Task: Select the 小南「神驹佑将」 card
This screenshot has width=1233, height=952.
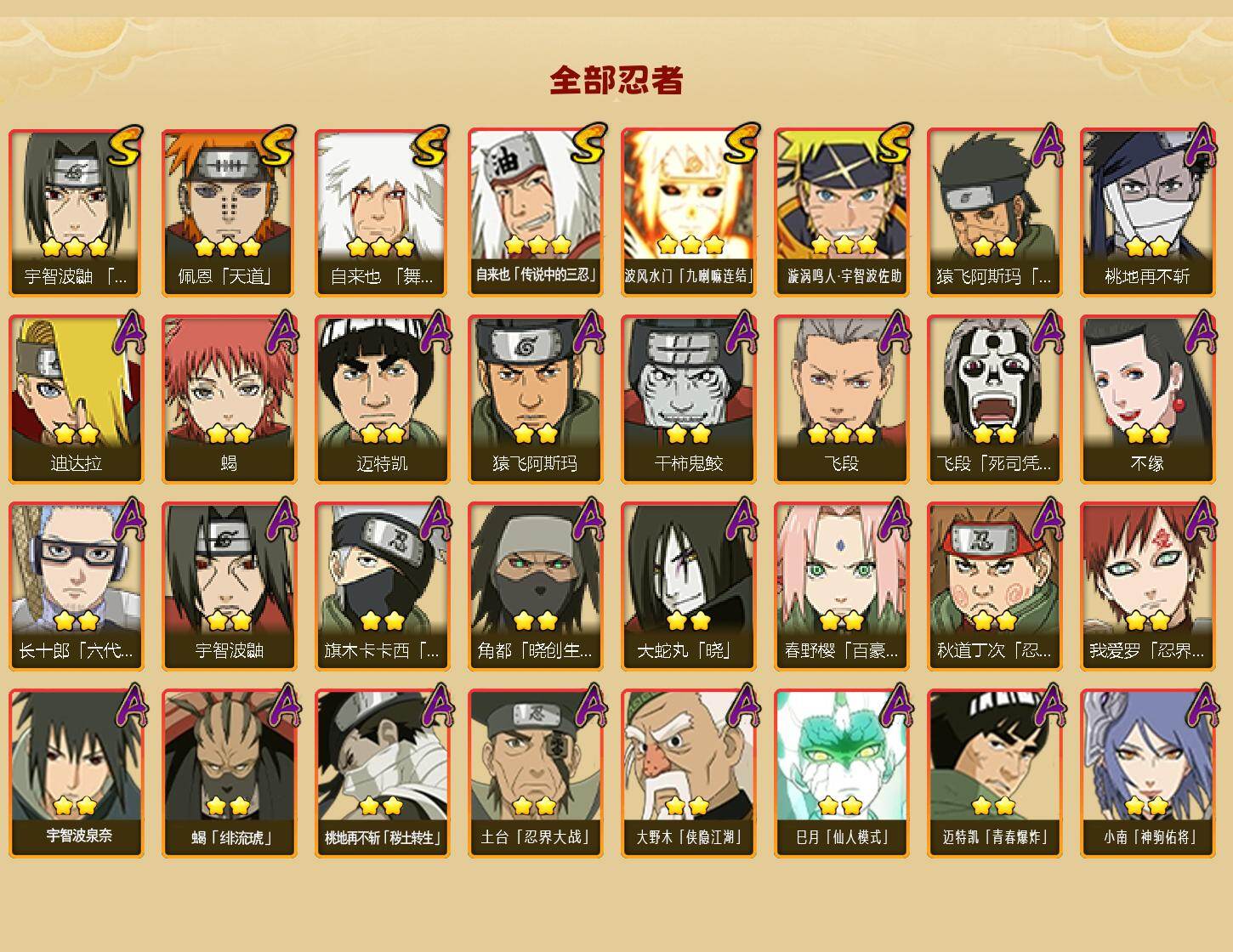Action: (x=1147, y=773)
